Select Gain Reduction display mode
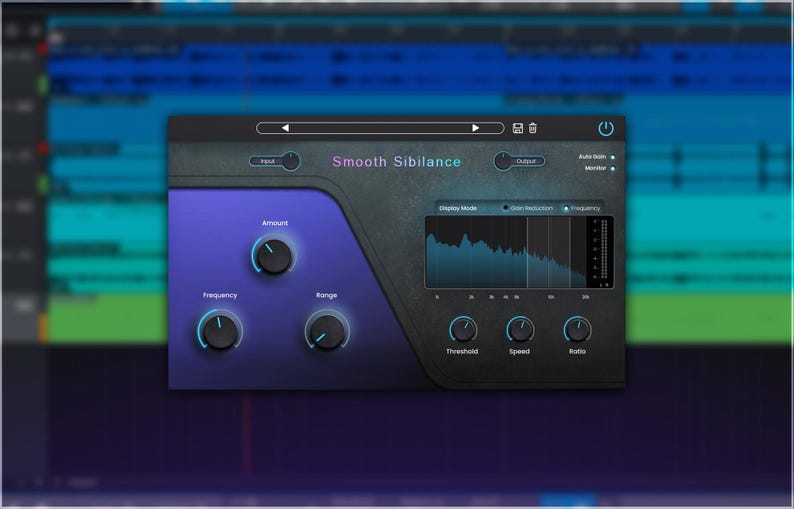This screenshot has height=509, width=794. point(505,208)
